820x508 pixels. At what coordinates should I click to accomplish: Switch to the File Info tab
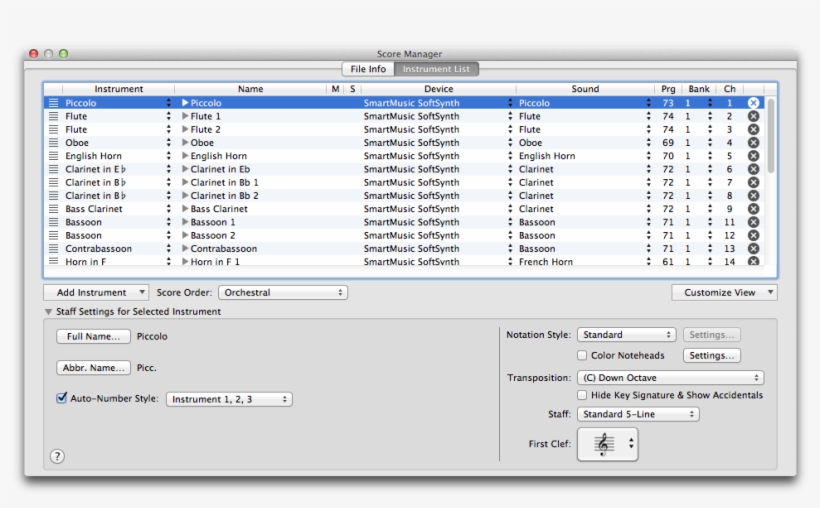[x=368, y=69]
